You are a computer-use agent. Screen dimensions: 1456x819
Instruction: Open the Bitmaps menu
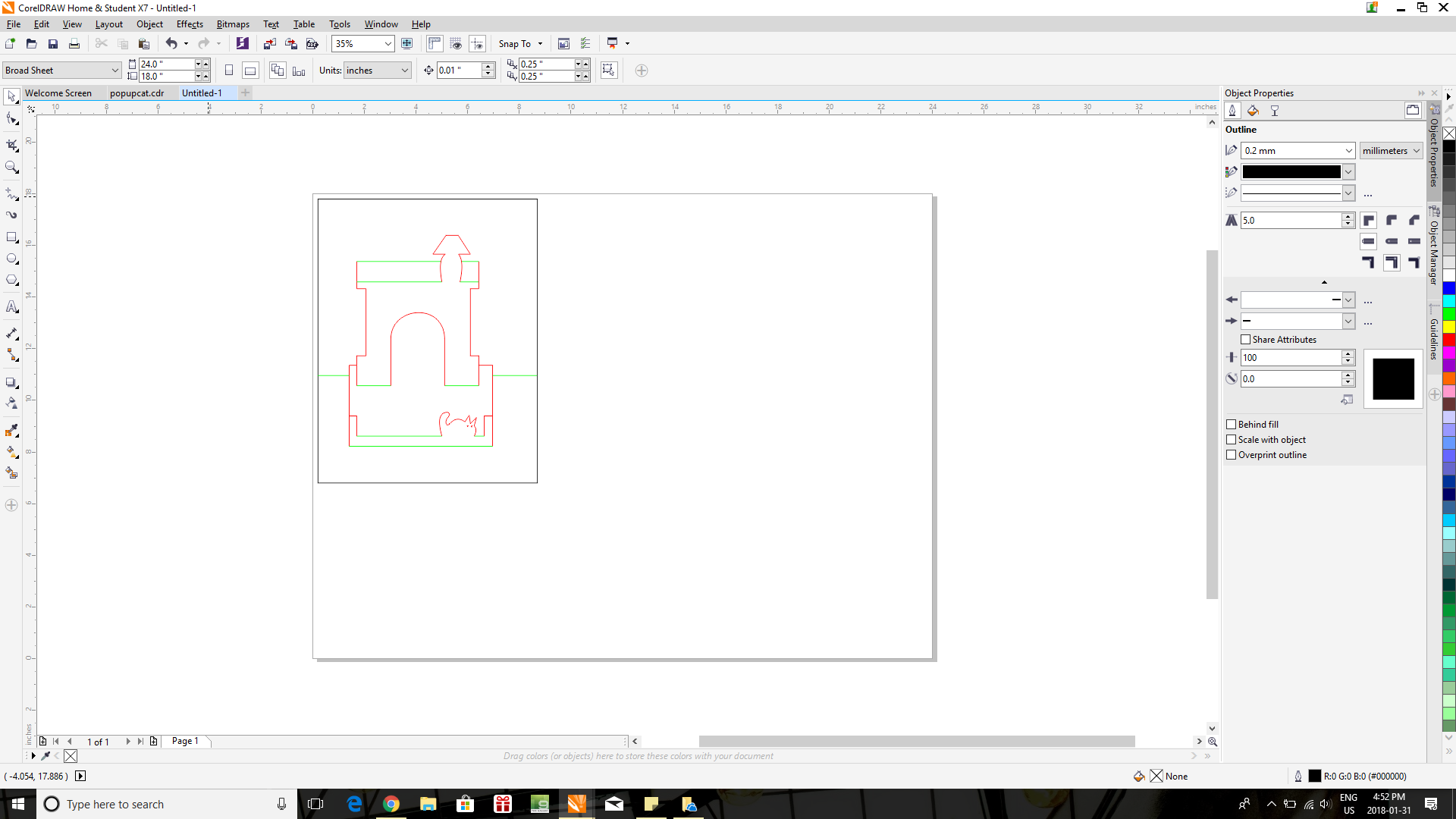coord(233,24)
